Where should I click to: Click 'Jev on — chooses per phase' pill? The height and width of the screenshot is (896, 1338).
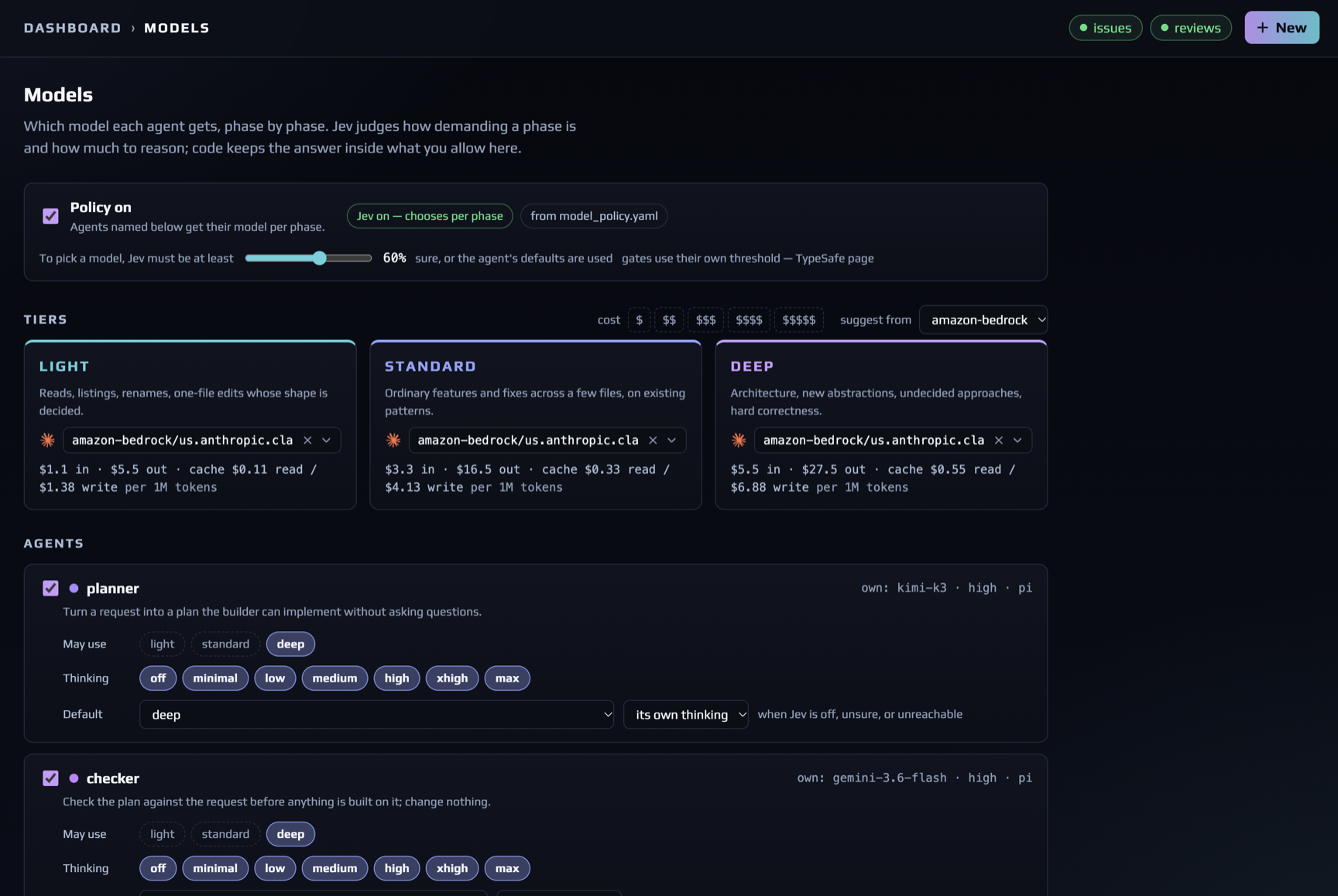pos(430,216)
